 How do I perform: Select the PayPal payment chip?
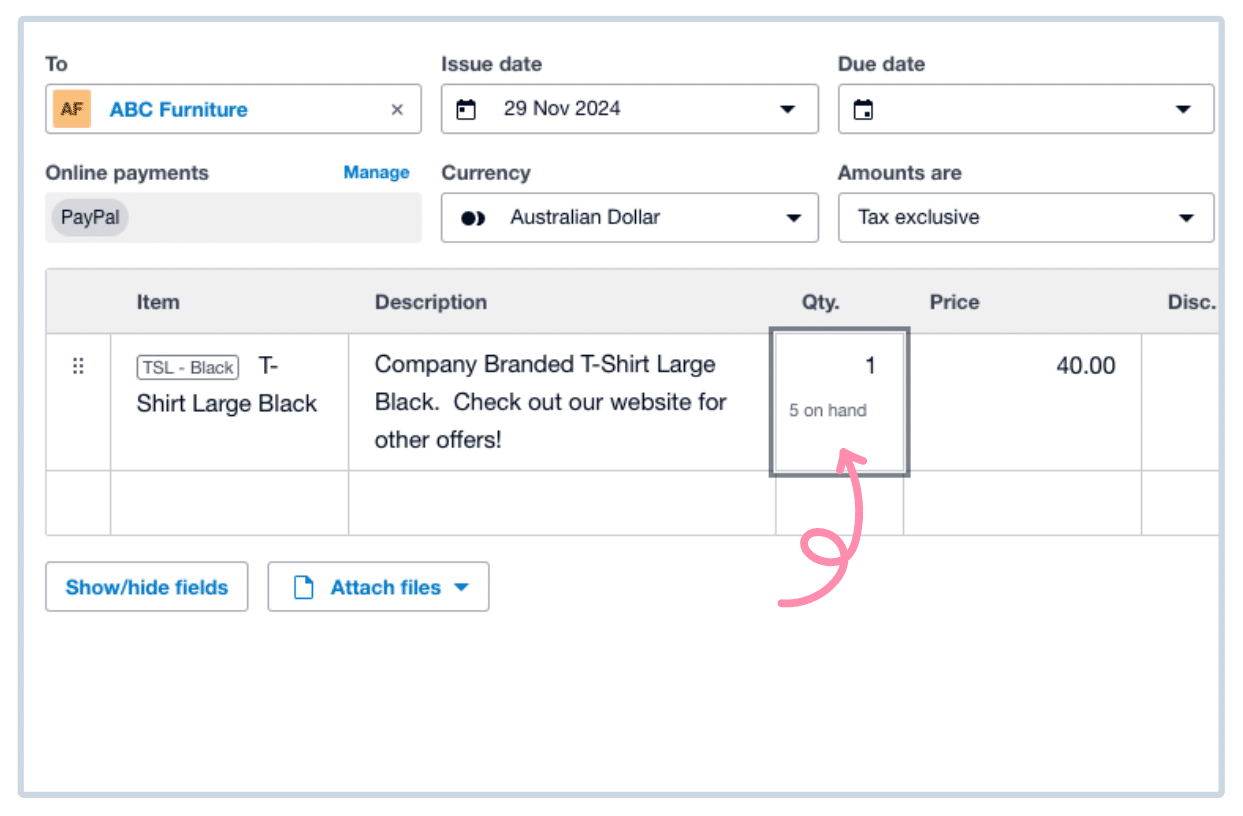click(90, 217)
